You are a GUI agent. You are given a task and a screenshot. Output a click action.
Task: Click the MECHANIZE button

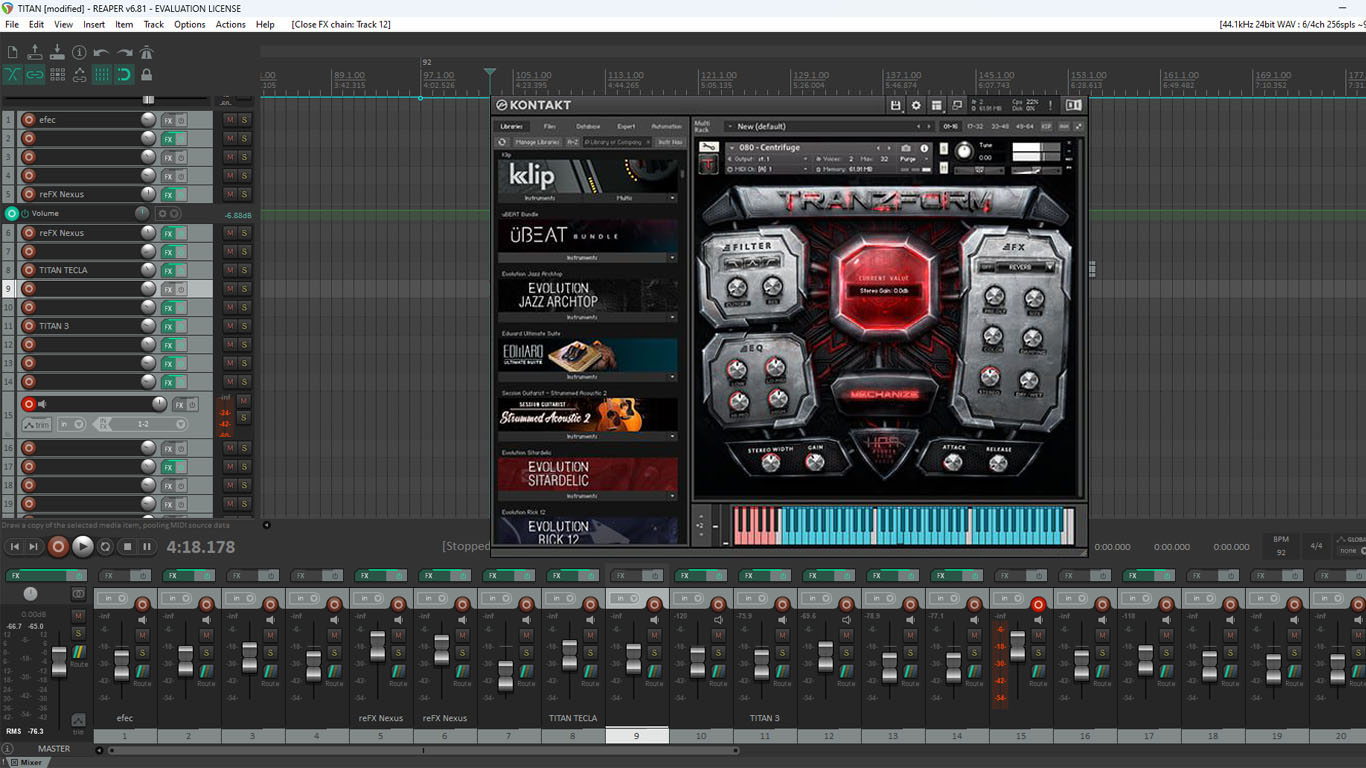pyautogui.click(x=884, y=394)
